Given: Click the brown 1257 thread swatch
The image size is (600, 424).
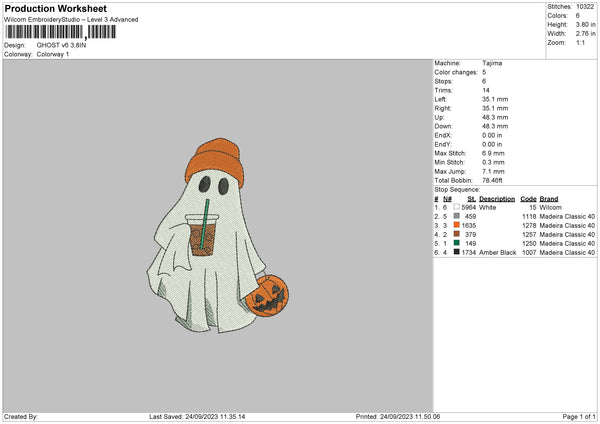Looking at the screenshot, I should click(456, 234).
